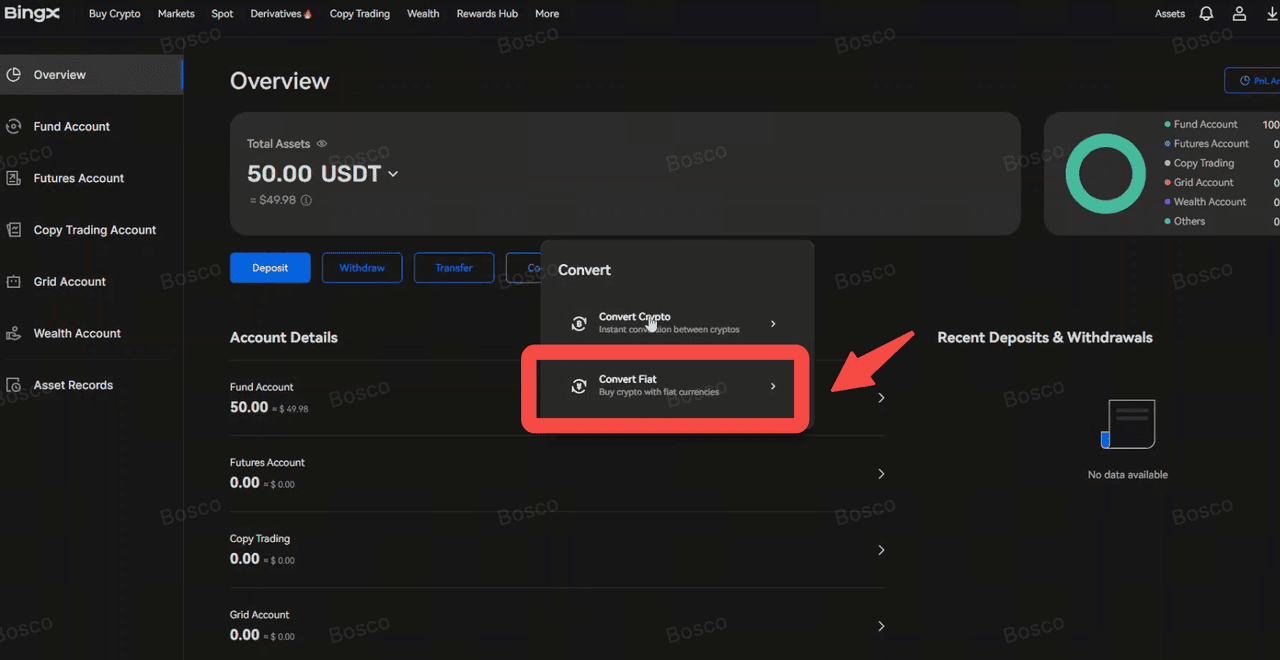Click the Asset Records sidebar icon
The image size is (1280, 660).
[14, 385]
